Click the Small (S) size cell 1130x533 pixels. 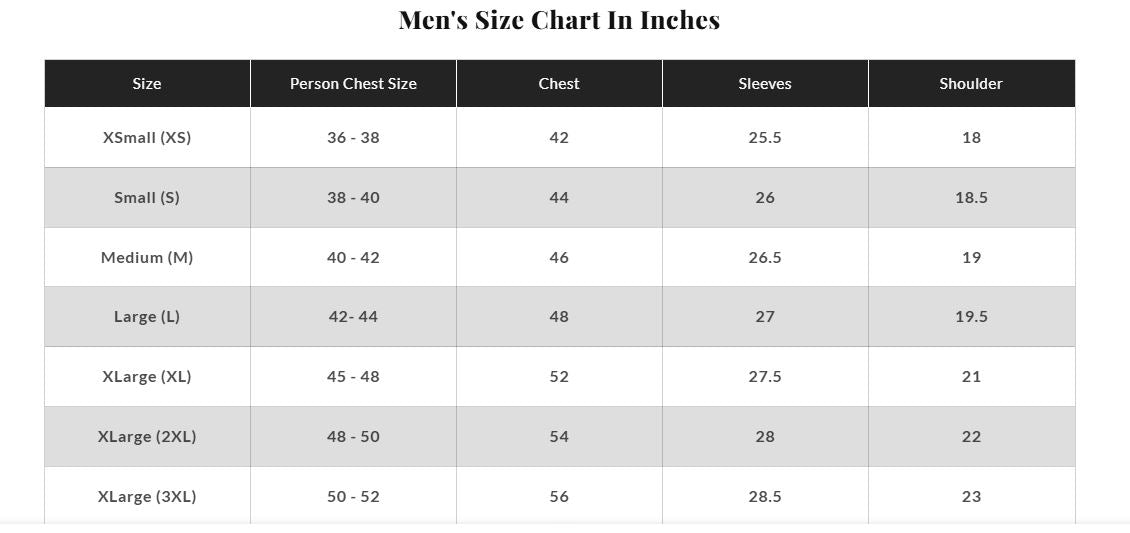click(x=147, y=198)
